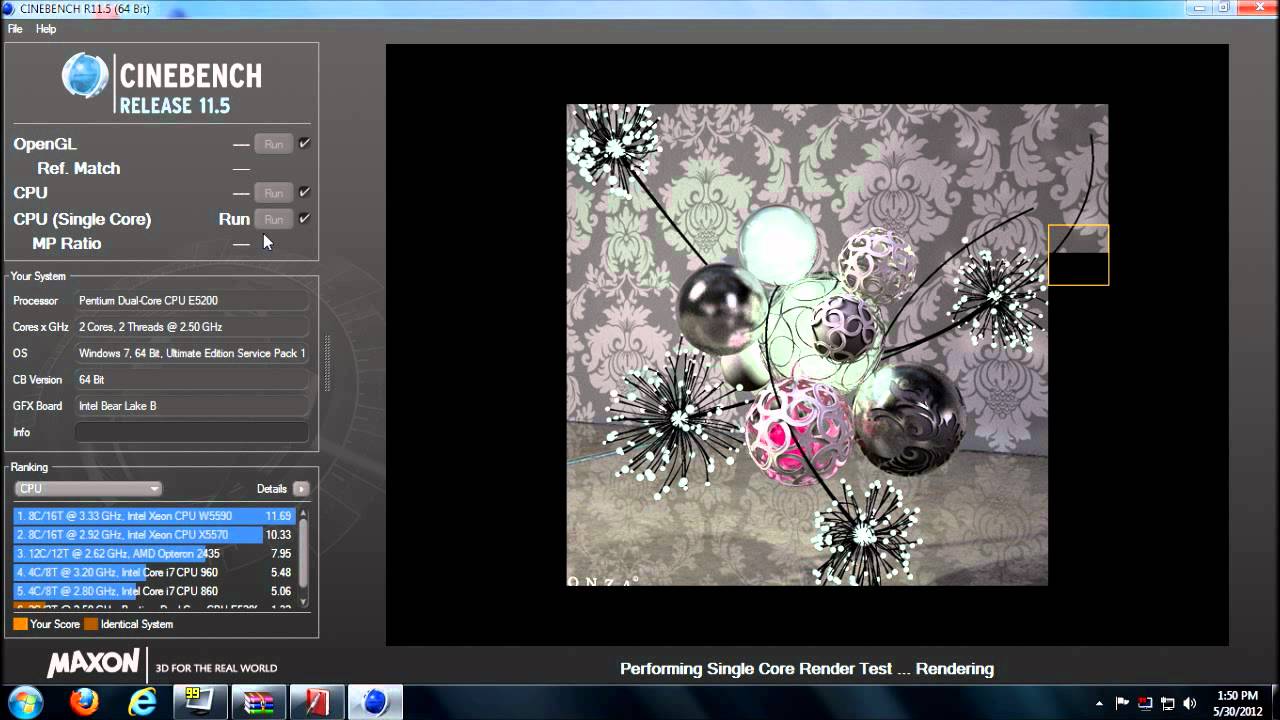Click the 11.69 score value
1280x720 pixels.
[278, 516]
